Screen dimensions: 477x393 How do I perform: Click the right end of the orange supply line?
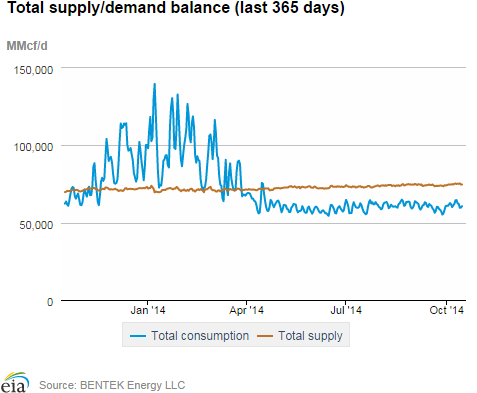pyautogui.click(x=462, y=184)
